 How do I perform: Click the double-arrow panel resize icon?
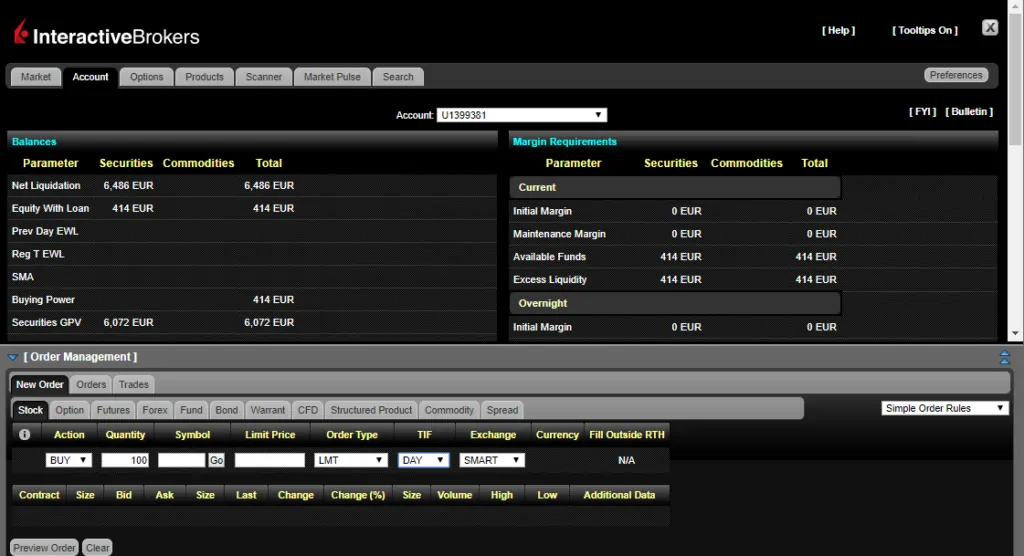coord(1004,357)
